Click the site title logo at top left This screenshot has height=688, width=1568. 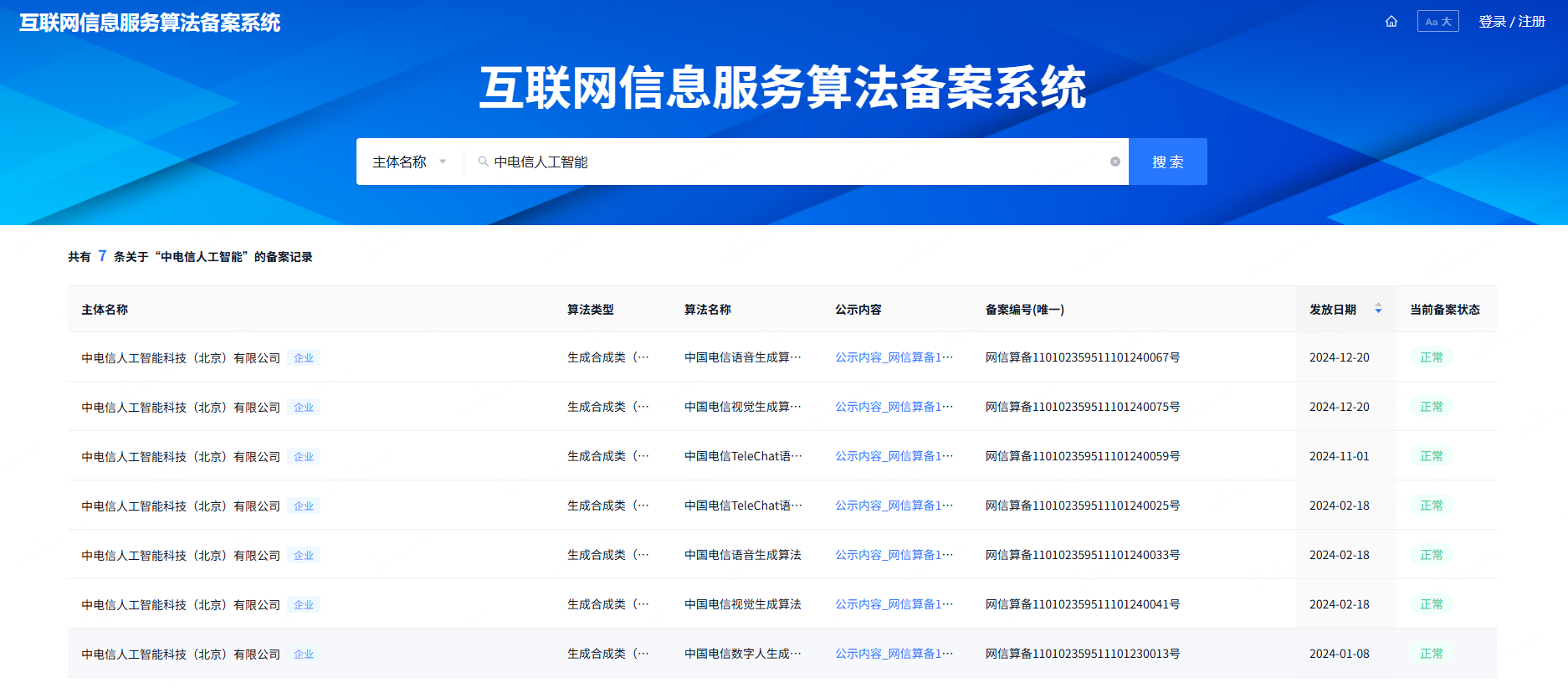point(150,23)
